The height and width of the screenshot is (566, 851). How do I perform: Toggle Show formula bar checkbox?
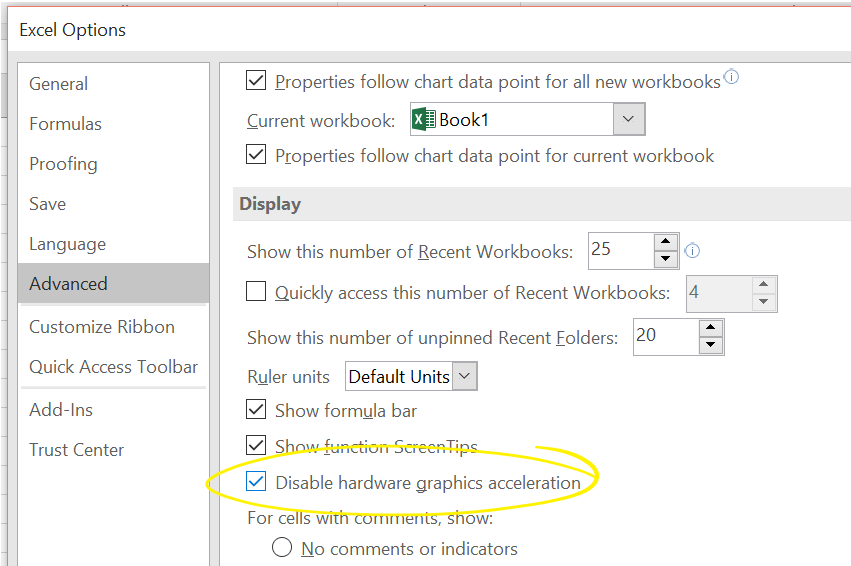[257, 409]
